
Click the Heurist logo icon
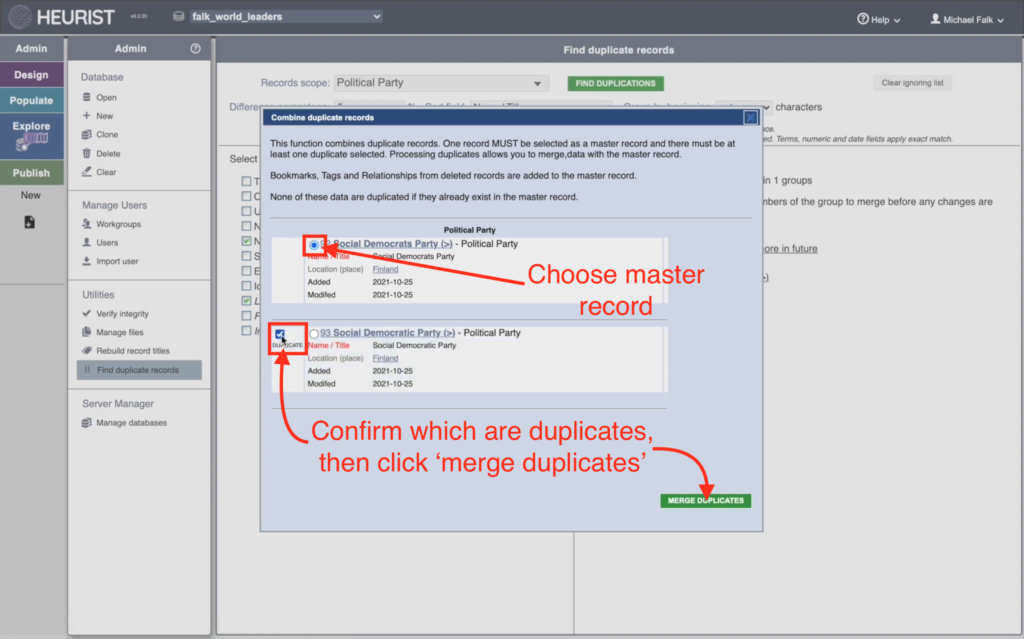(20, 17)
